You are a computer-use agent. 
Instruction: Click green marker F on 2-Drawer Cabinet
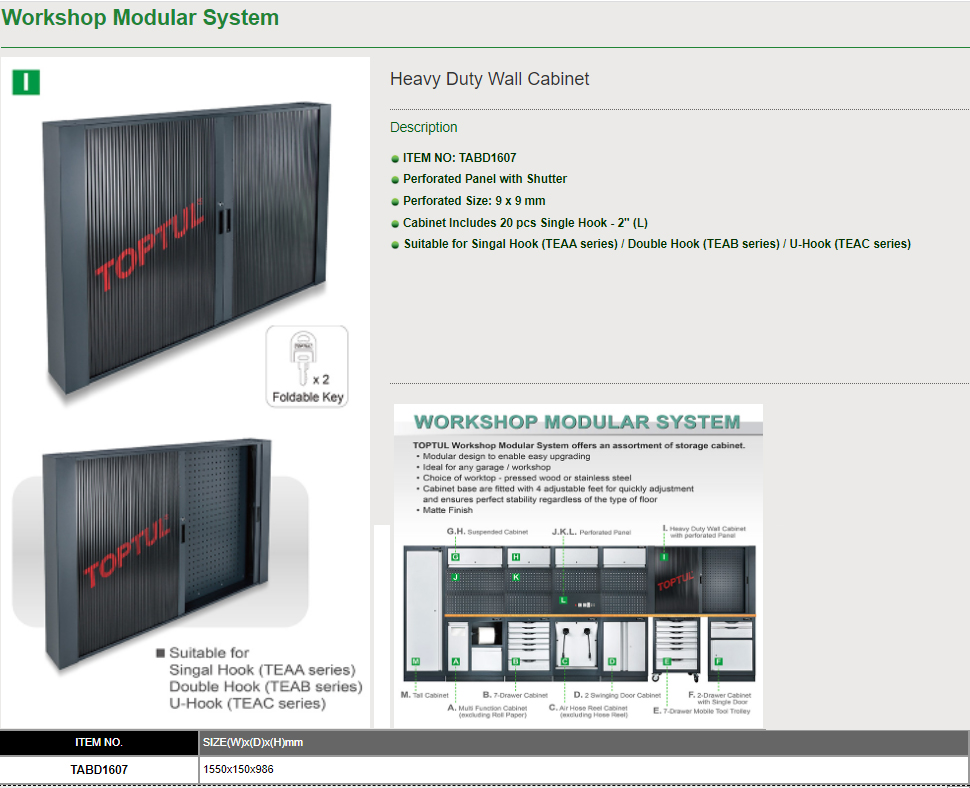pos(718,661)
